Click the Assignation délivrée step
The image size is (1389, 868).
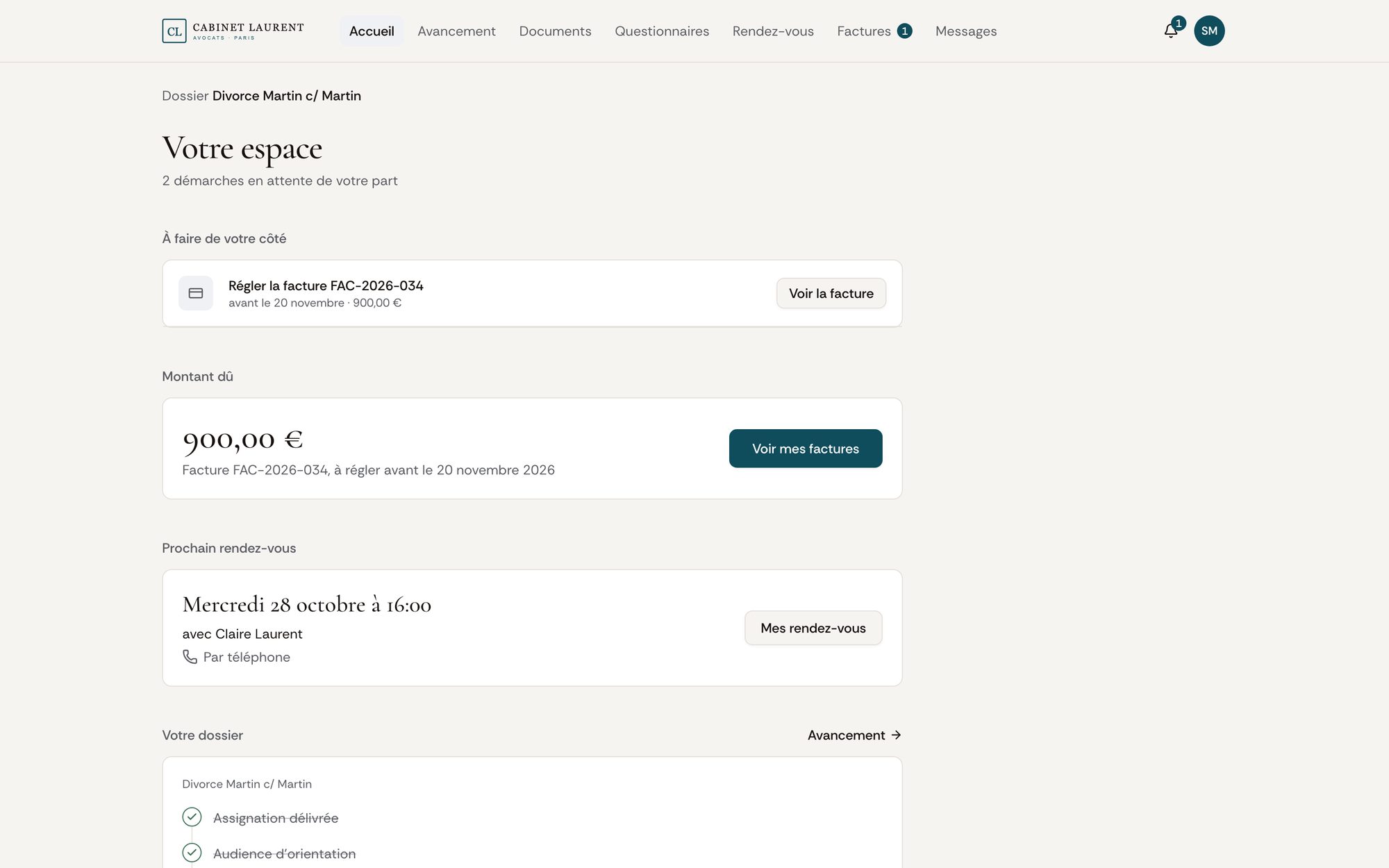coord(276,818)
